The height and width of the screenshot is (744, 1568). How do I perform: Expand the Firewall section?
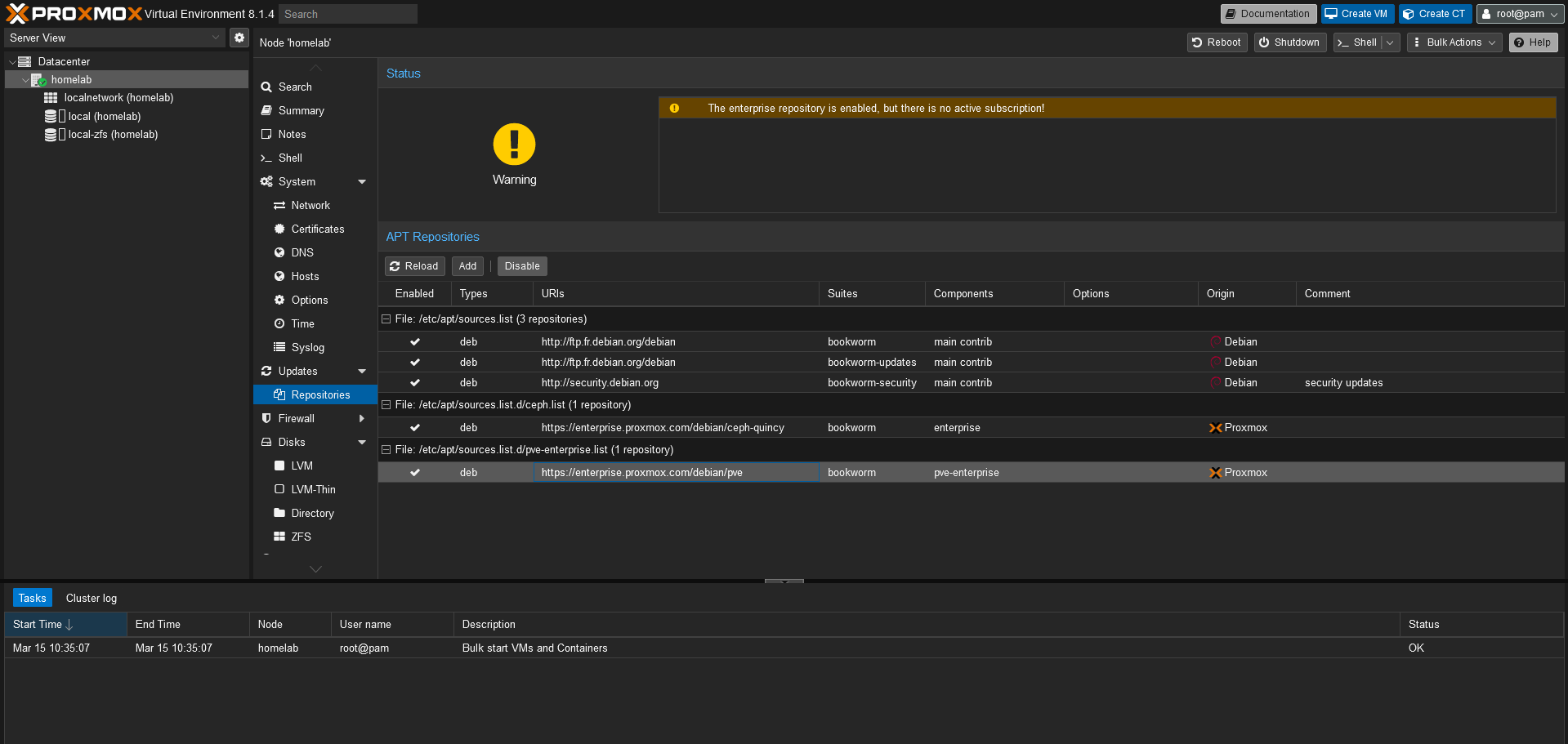pos(362,418)
